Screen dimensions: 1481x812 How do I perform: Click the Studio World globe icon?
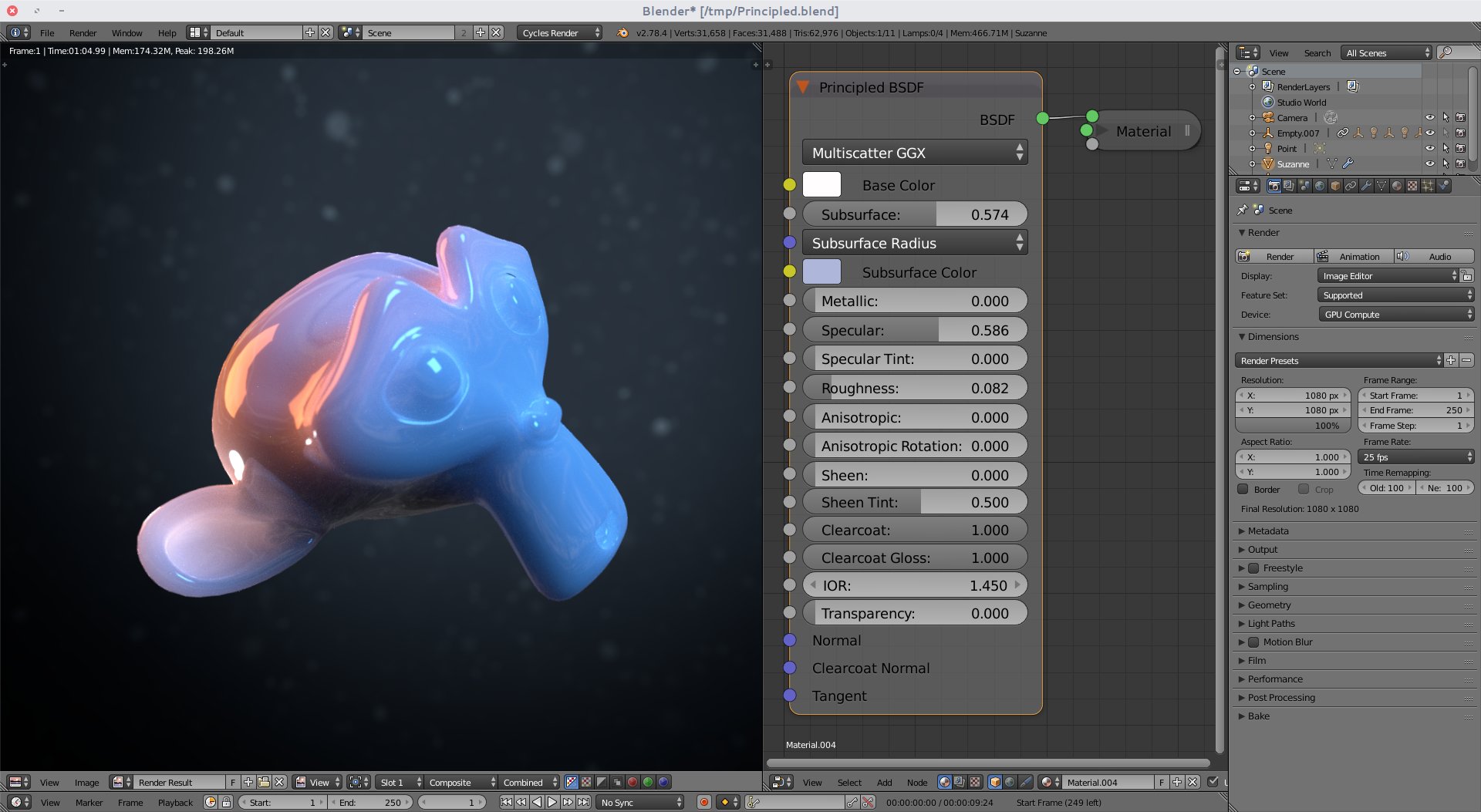(1267, 102)
